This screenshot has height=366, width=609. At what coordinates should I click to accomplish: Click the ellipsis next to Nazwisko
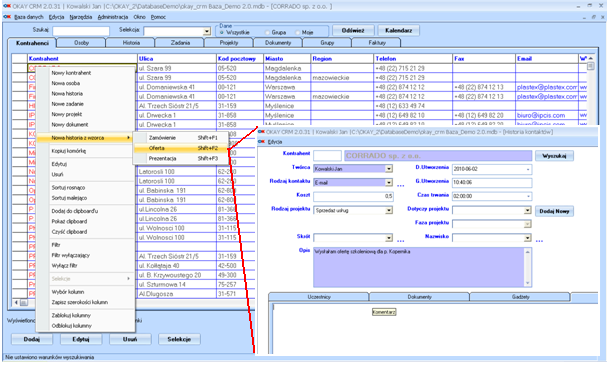[x=539, y=241]
